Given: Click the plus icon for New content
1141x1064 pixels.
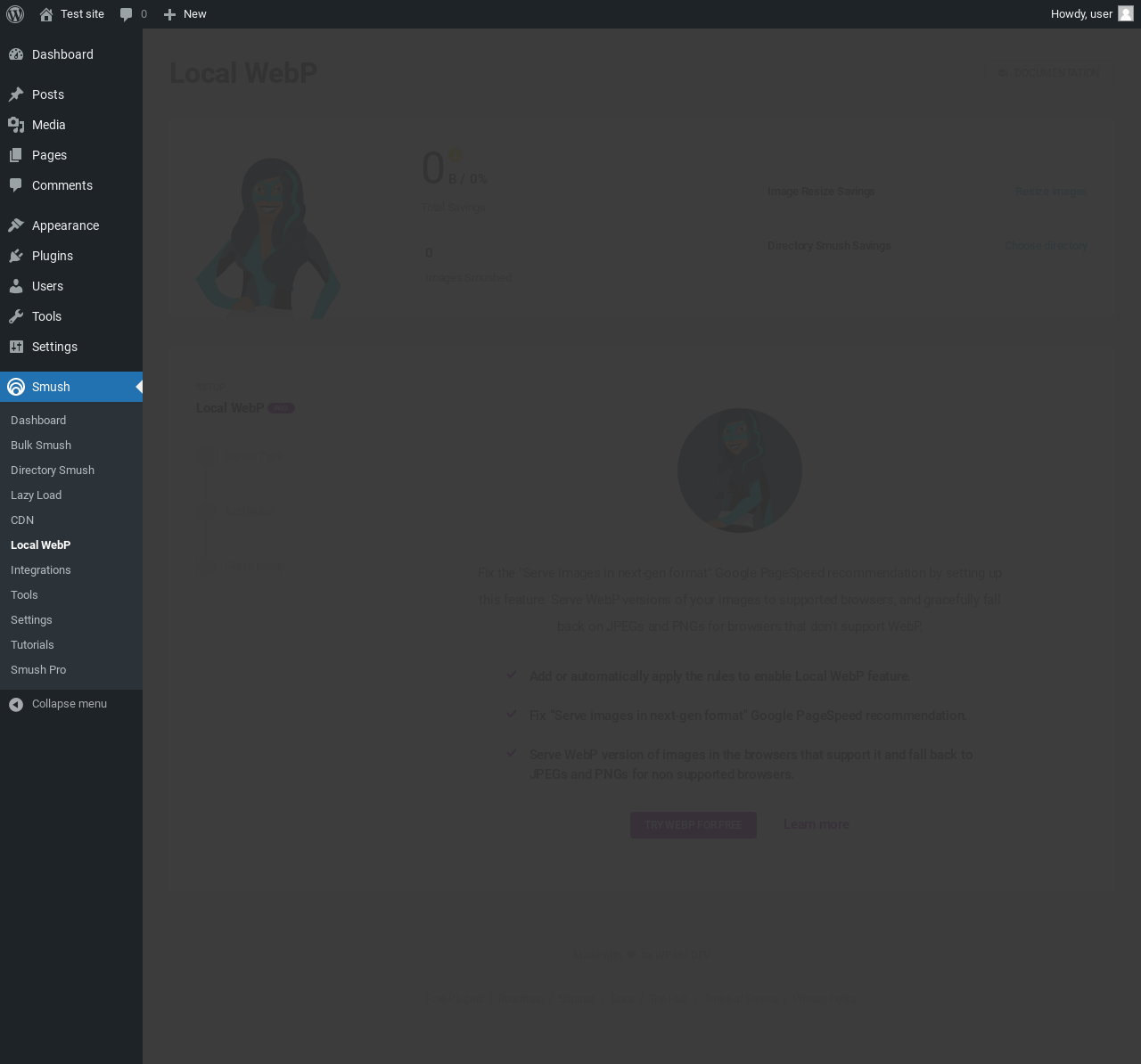Looking at the screenshot, I should [169, 14].
